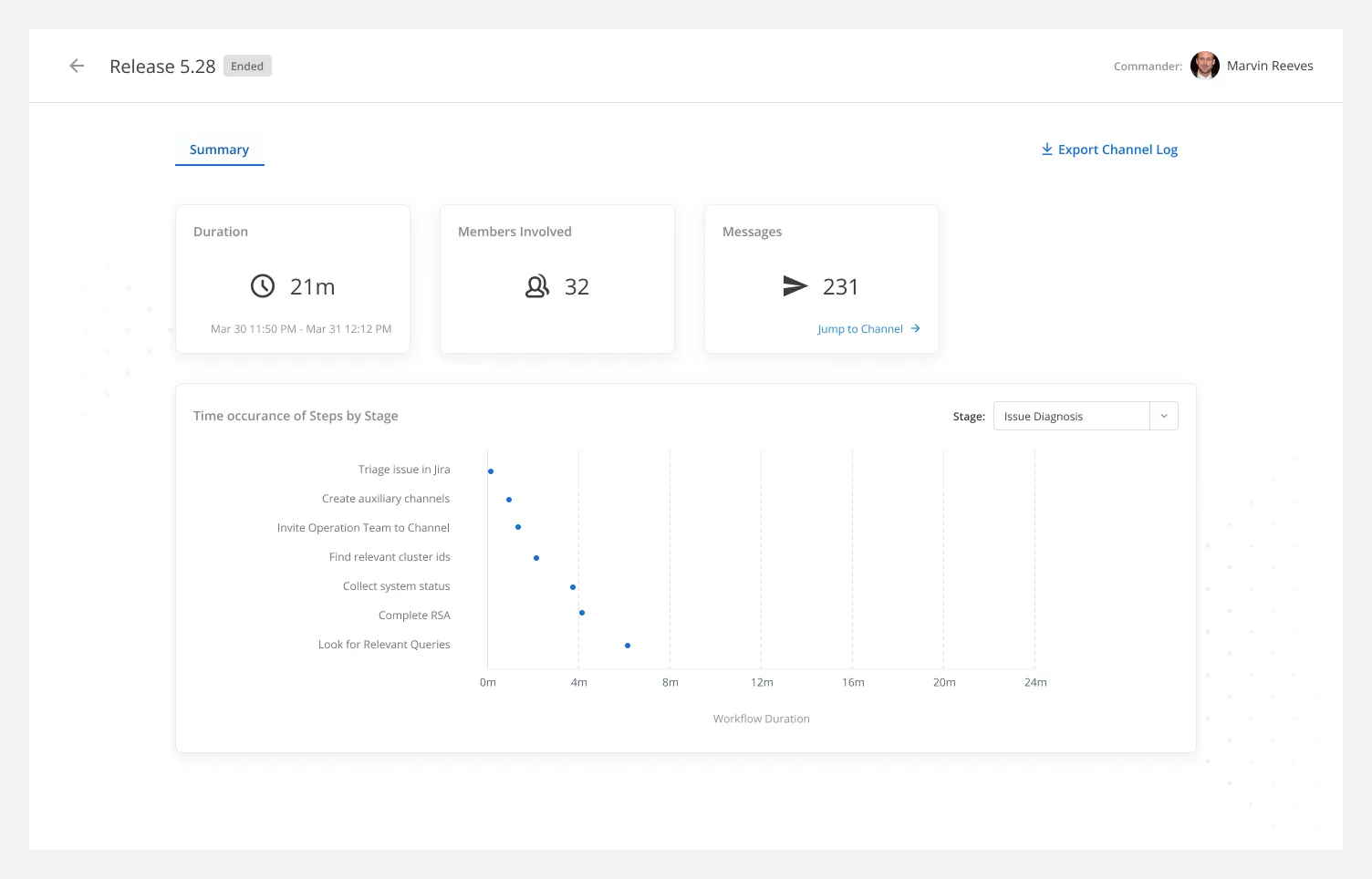Click the Release 5.28 title
The height and width of the screenshot is (879, 1372).
coord(162,67)
